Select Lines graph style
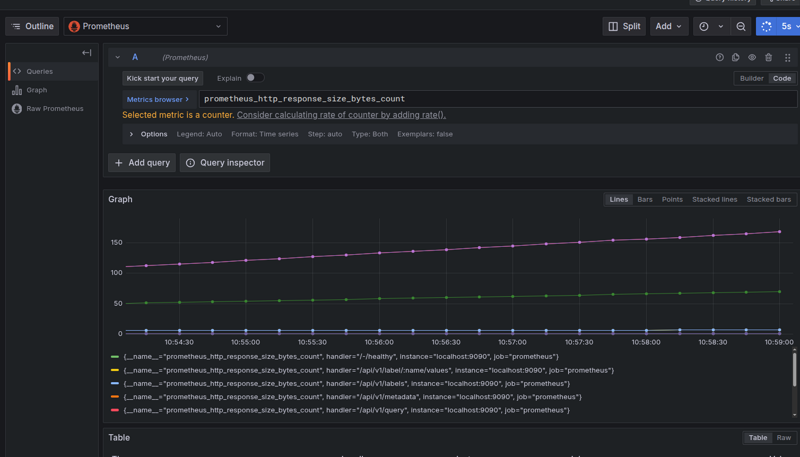 pos(618,199)
